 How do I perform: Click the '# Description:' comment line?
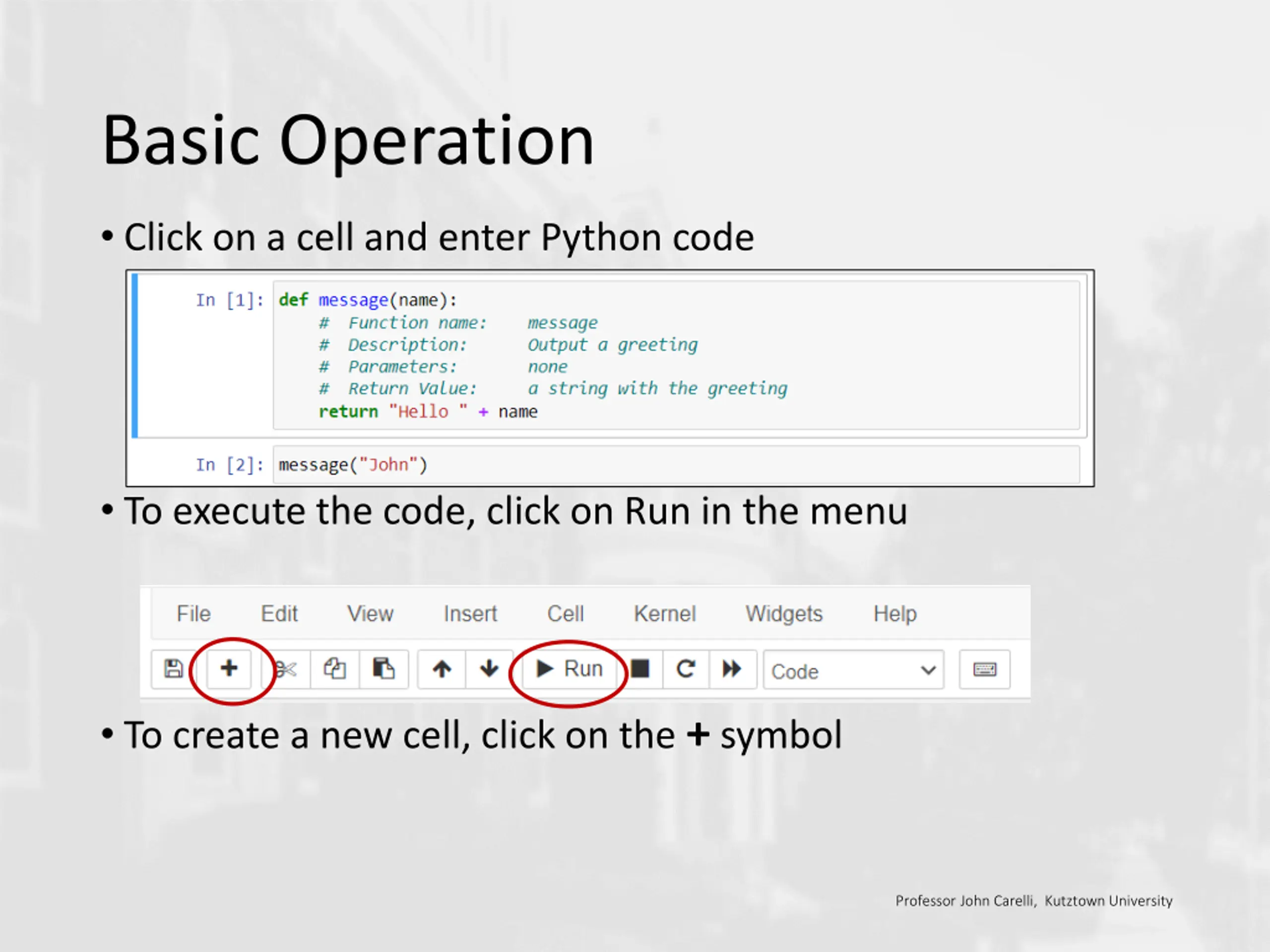coord(508,345)
